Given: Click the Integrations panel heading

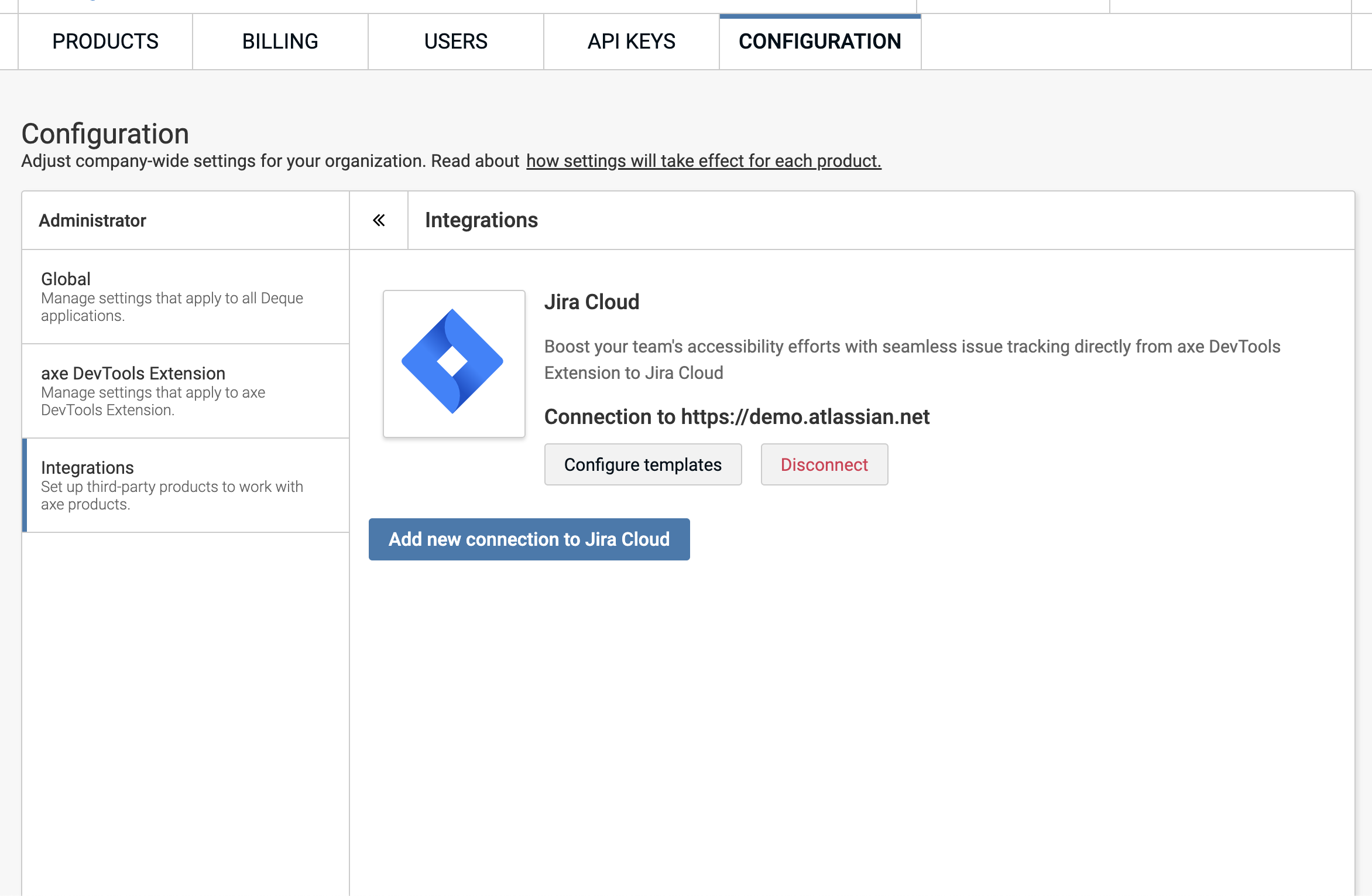Looking at the screenshot, I should (x=481, y=220).
